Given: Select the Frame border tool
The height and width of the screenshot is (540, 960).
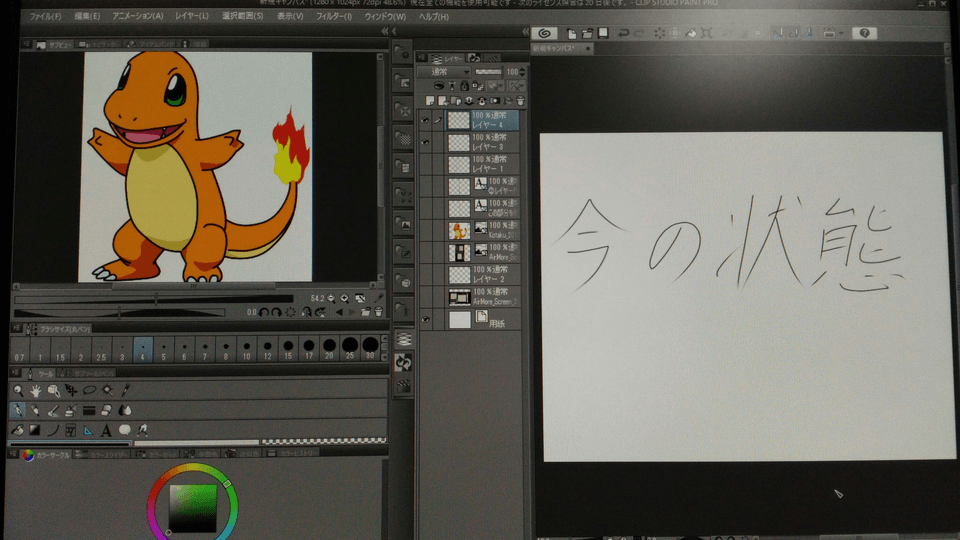Looking at the screenshot, I should pos(71,430).
